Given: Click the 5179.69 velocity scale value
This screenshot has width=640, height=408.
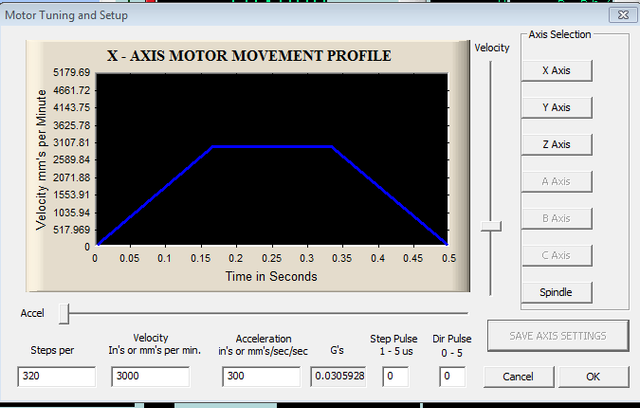Looking at the screenshot, I should [x=72, y=73].
